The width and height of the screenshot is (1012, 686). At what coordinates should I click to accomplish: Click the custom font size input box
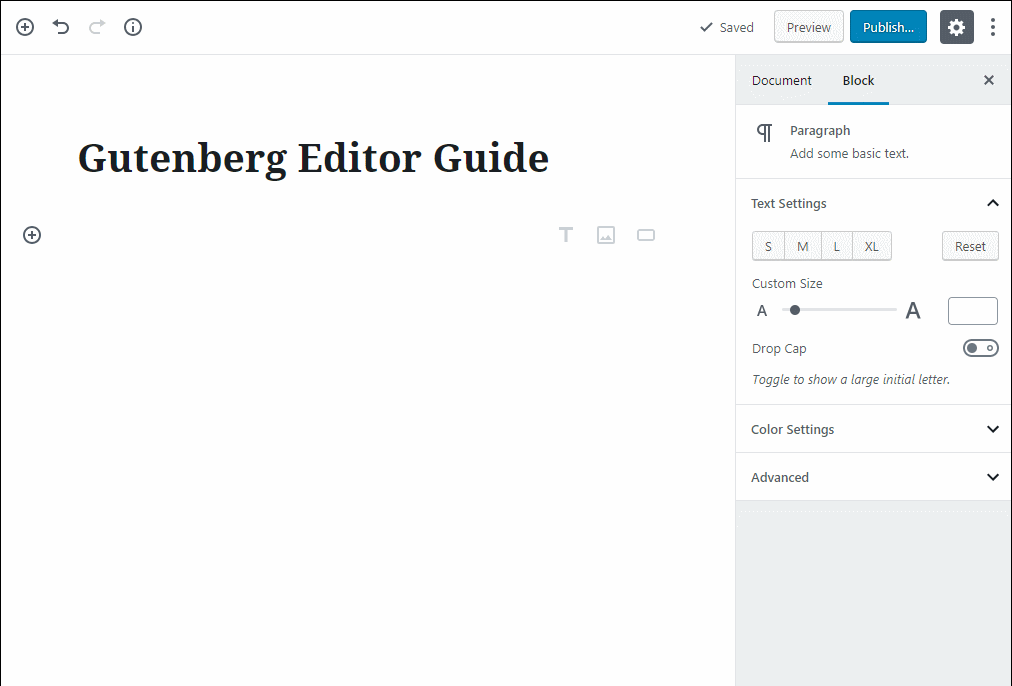point(972,311)
